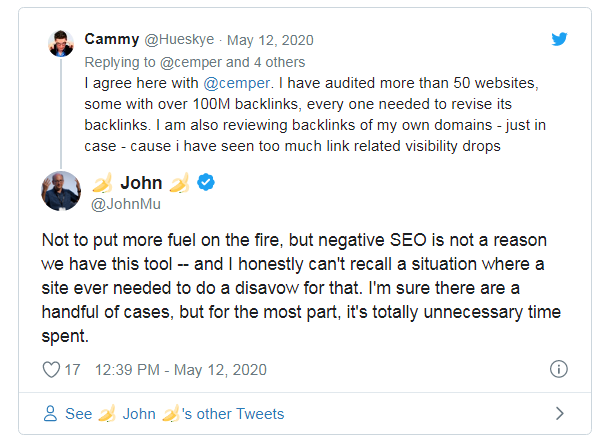Click See John's other Tweets link

point(175,414)
